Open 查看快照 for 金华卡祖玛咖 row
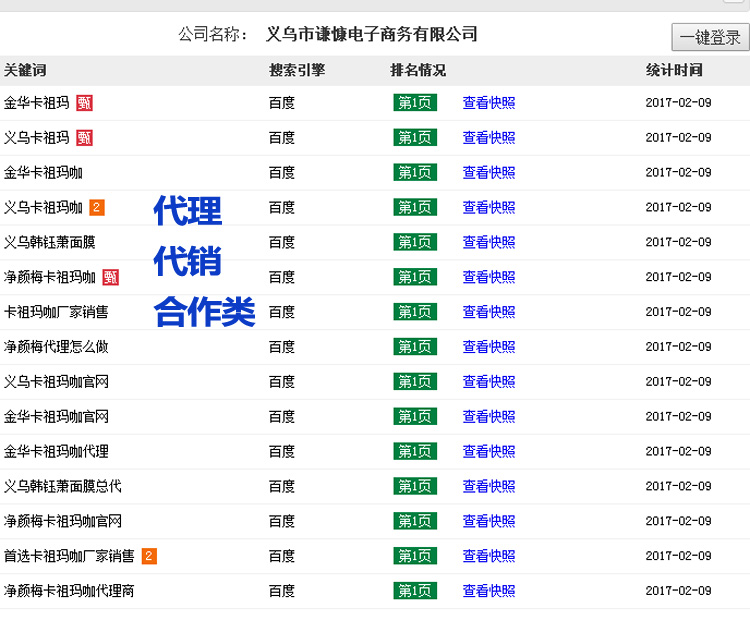This screenshot has height=620, width=750. pyautogui.click(x=489, y=173)
